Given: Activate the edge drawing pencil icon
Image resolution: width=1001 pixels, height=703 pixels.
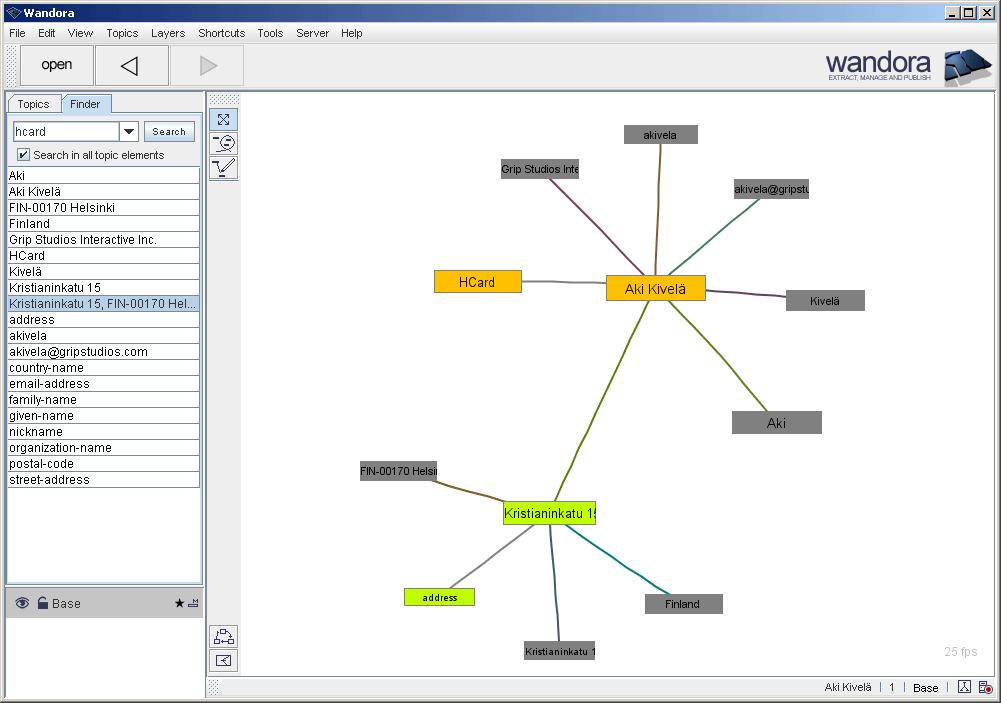Looking at the screenshot, I should pyautogui.click(x=223, y=167).
